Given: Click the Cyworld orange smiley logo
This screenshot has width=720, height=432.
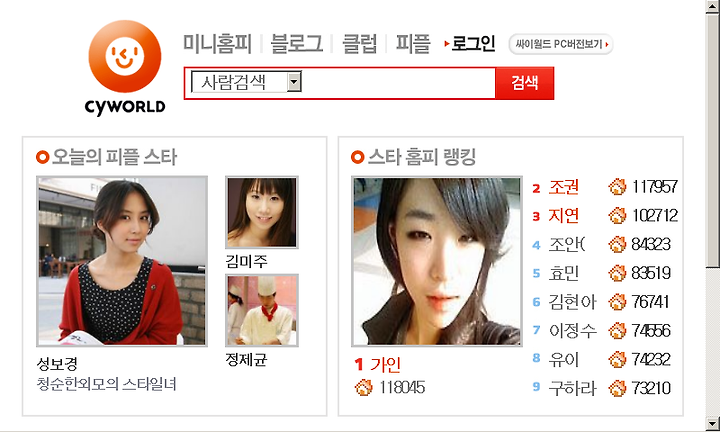Looking at the screenshot, I should click(x=124, y=56).
